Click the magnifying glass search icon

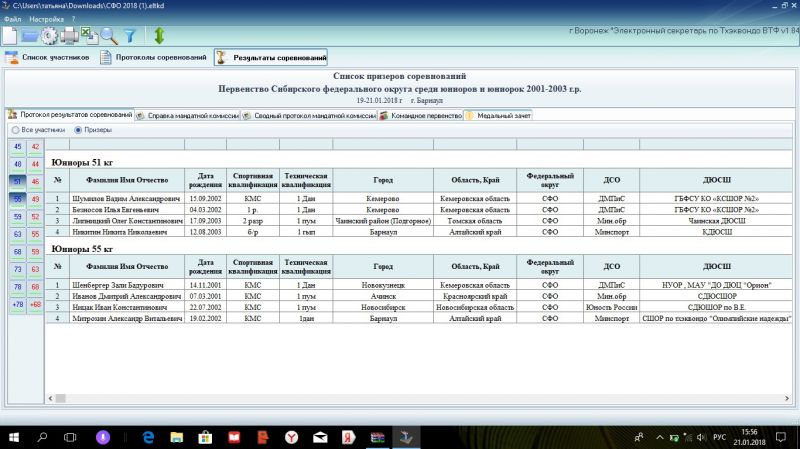[x=108, y=35]
